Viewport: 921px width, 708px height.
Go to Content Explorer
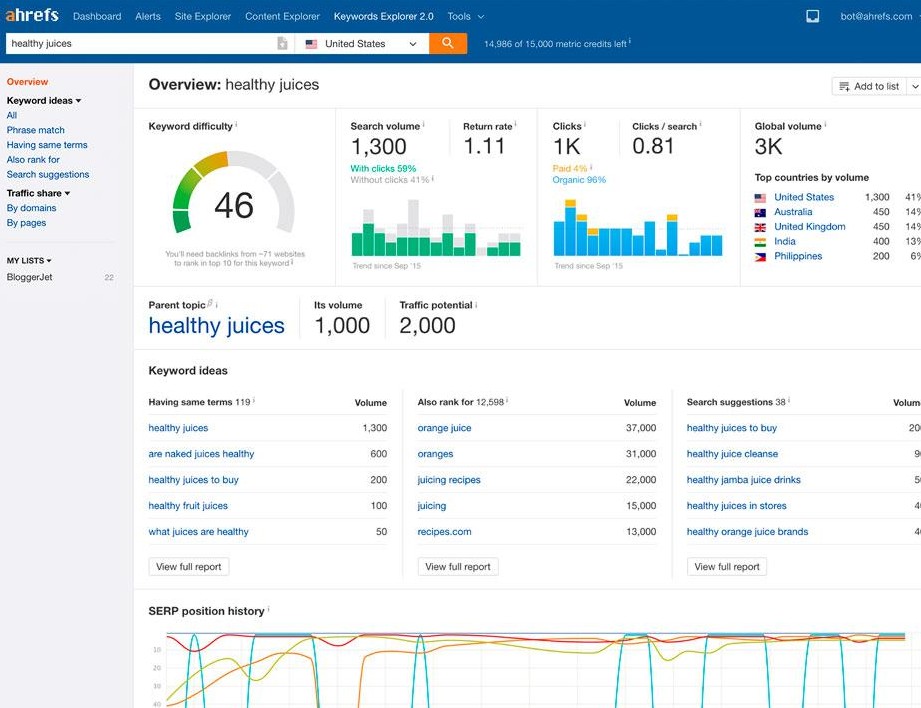tap(283, 16)
